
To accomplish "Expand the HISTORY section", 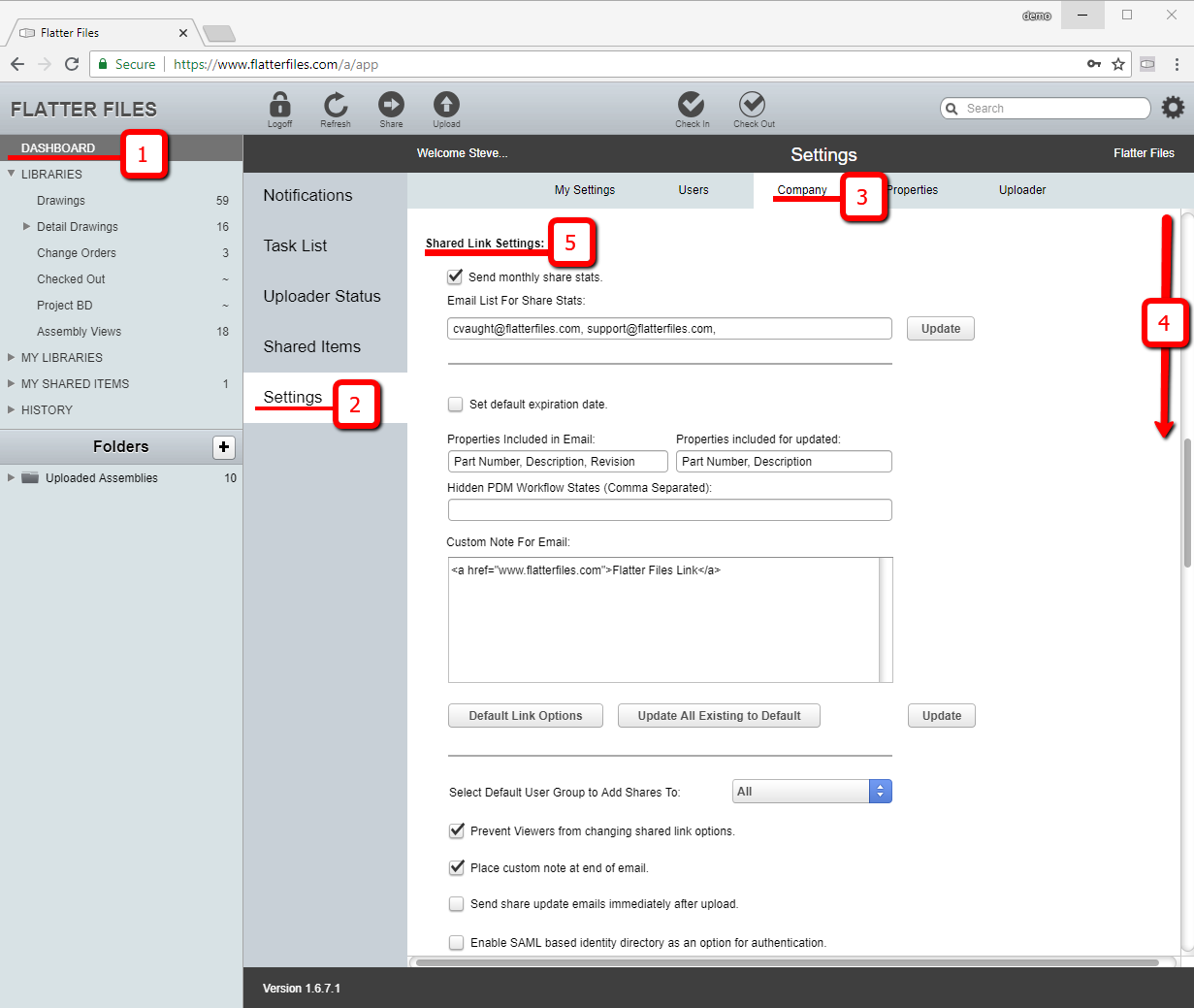I will (x=12, y=409).
